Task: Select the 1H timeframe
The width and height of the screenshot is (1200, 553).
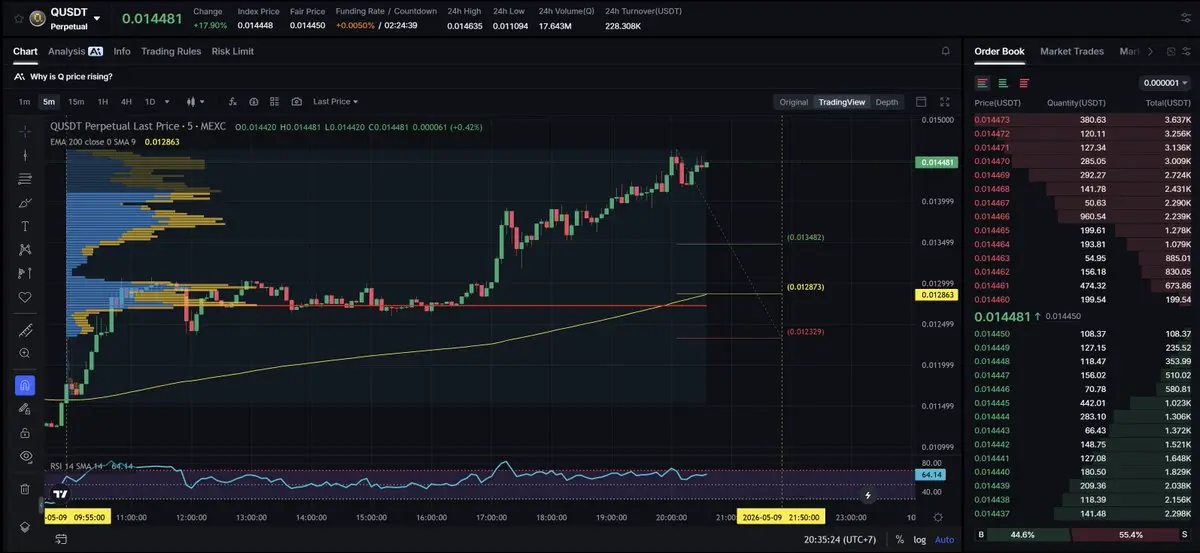Action: (102, 102)
